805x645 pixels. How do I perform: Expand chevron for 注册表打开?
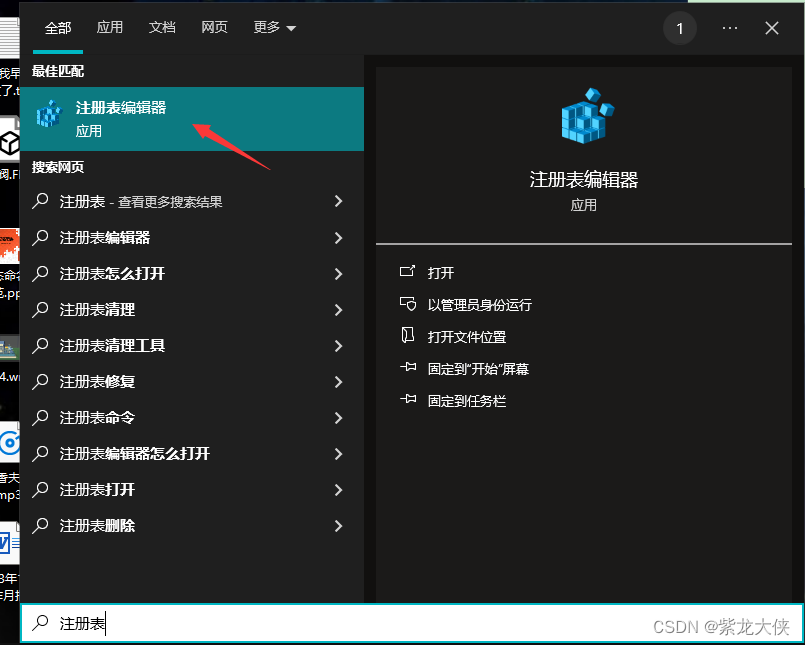pos(338,489)
